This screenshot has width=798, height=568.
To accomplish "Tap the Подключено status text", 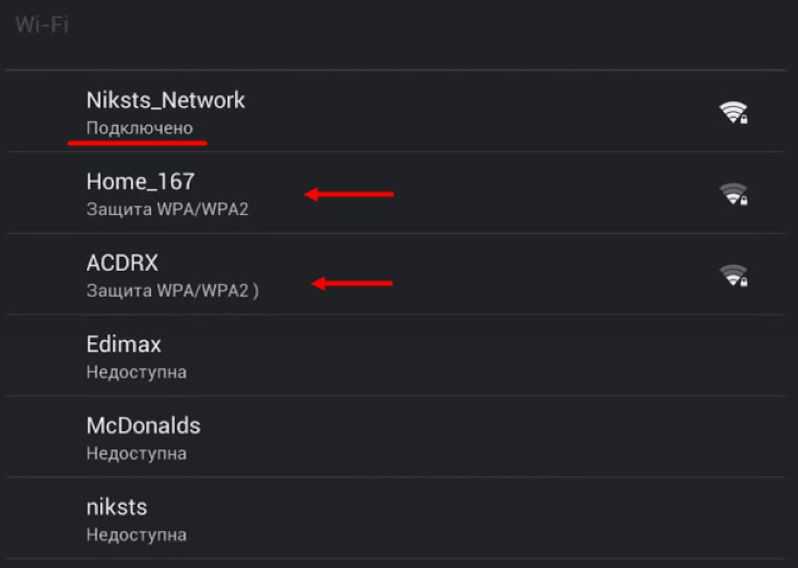I will (x=139, y=128).
